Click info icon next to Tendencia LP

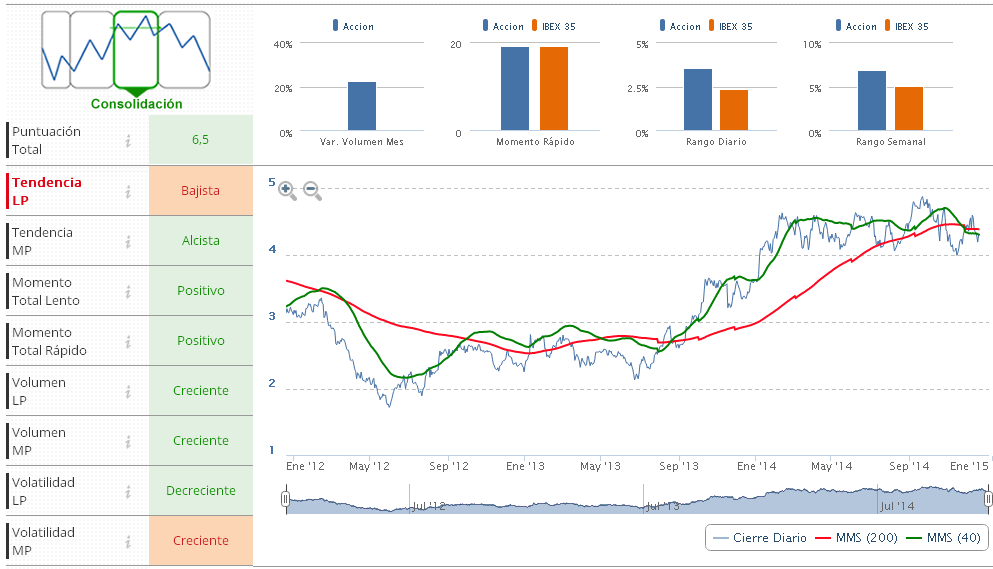coord(128,191)
